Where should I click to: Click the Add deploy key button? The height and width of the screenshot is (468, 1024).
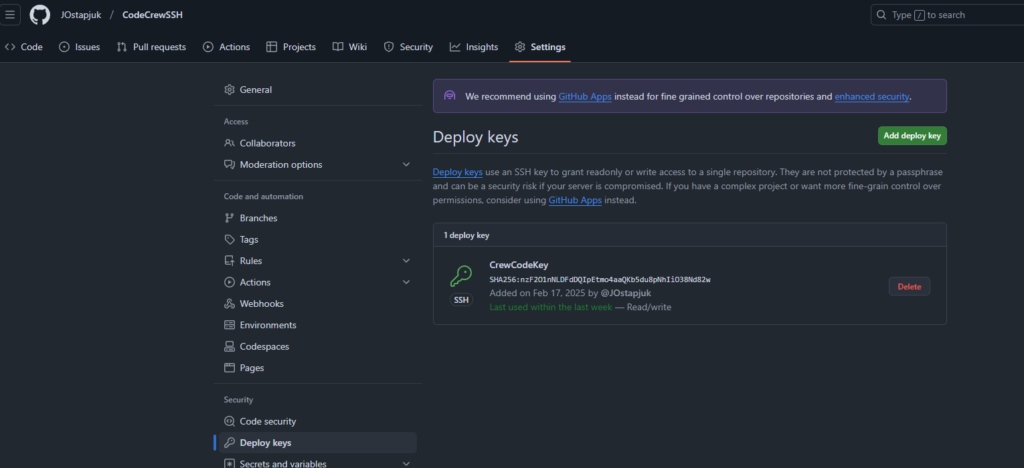click(x=912, y=136)
